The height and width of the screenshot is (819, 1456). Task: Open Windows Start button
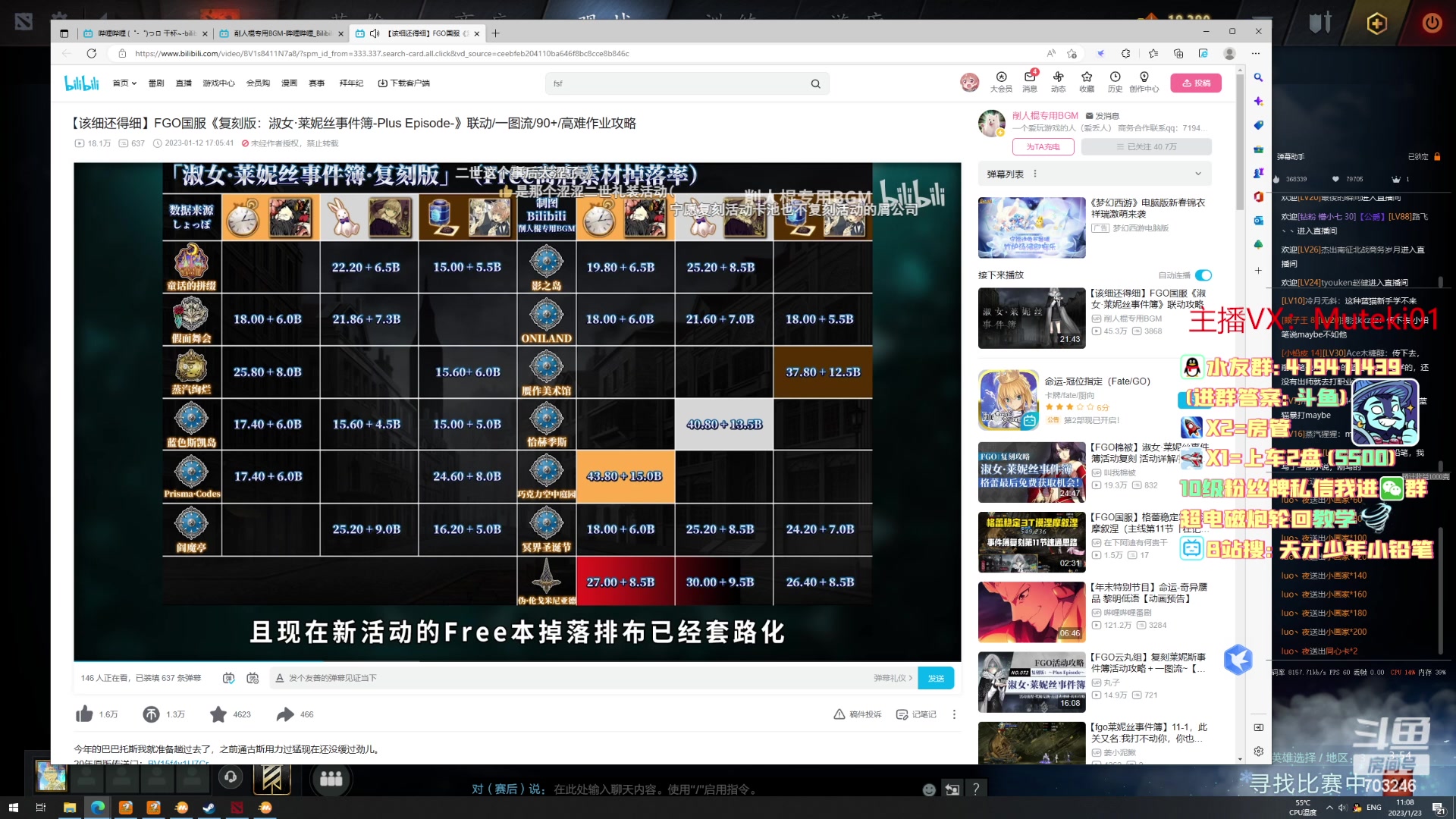coord(13,808)
